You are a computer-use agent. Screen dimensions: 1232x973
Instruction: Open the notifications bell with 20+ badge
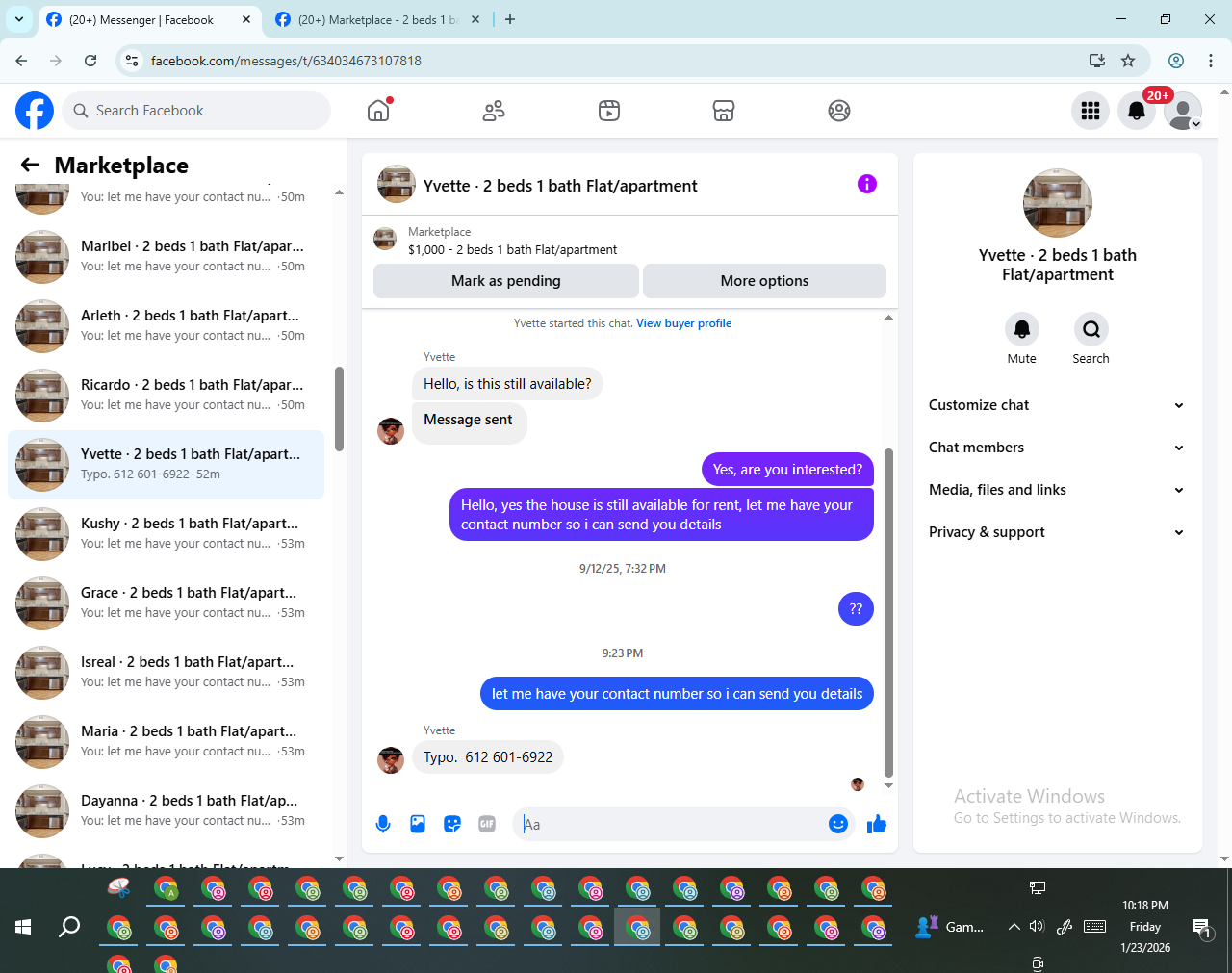point(1137,111)
